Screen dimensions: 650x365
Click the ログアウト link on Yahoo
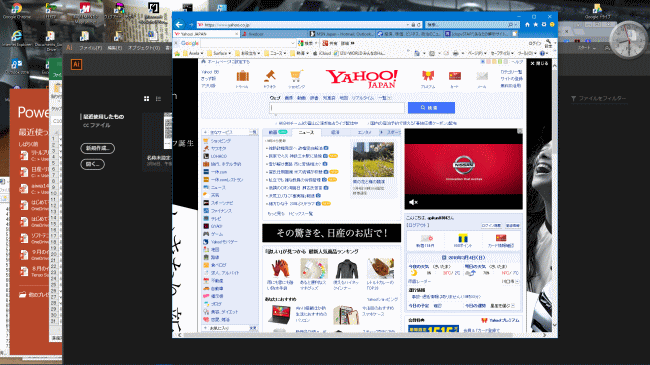(418, 225)
